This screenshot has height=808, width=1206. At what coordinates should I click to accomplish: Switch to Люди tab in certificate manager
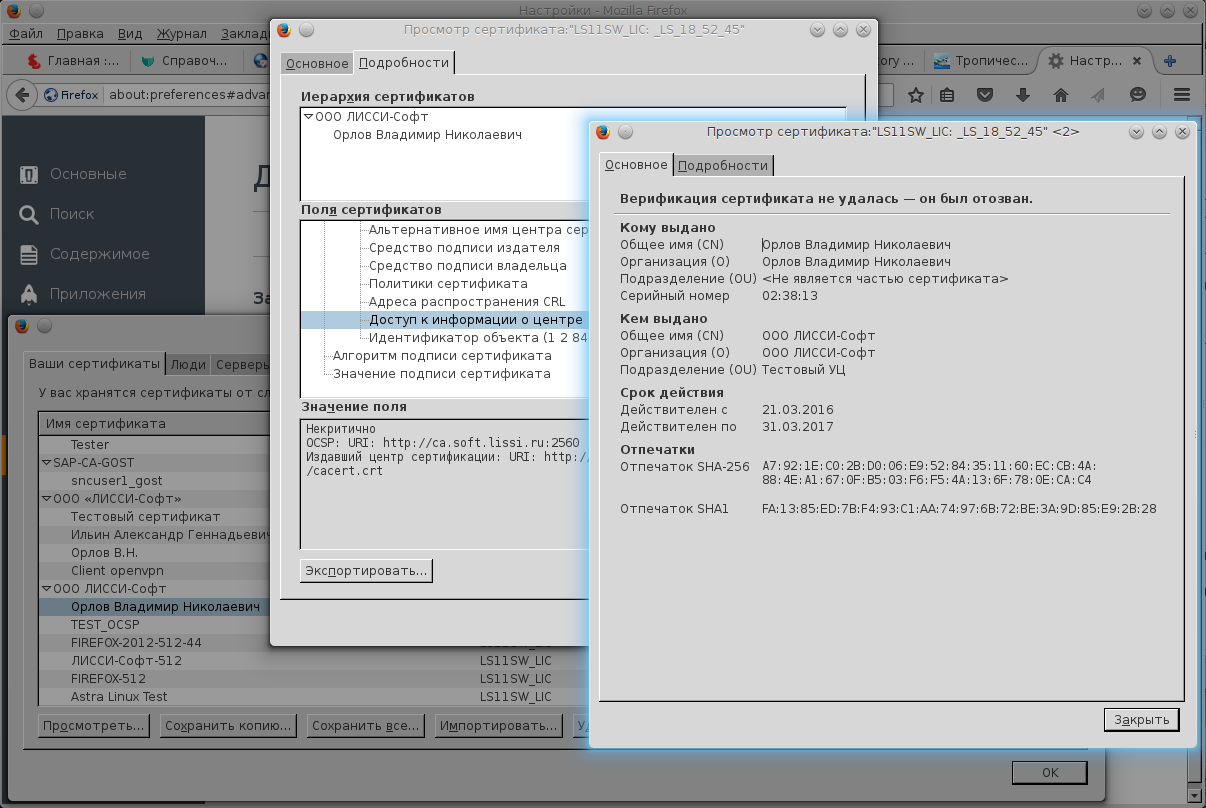click(x=188, y=364)
